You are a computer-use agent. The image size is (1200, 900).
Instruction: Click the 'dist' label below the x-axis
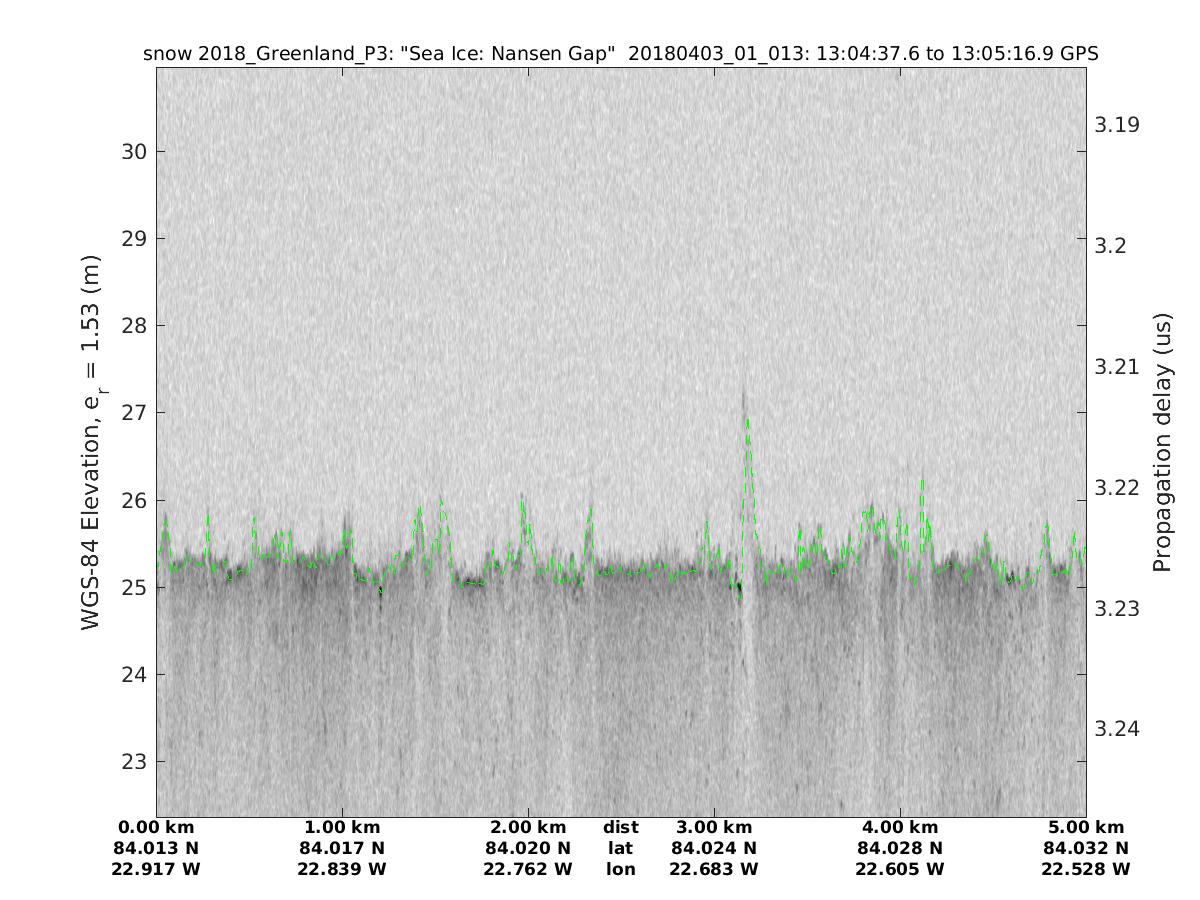[620, 828]
